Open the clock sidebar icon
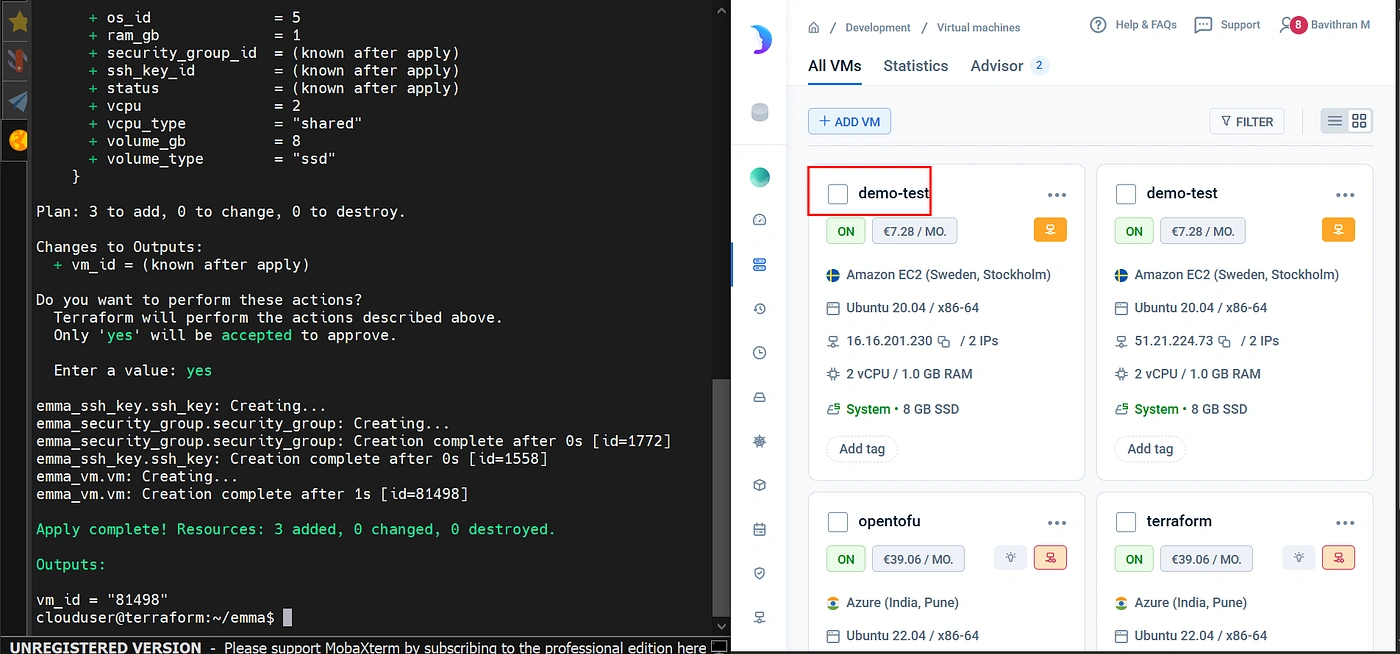The width and height of the screenshot is (1400, 654). pyautogui.click(x=759, y=353)
